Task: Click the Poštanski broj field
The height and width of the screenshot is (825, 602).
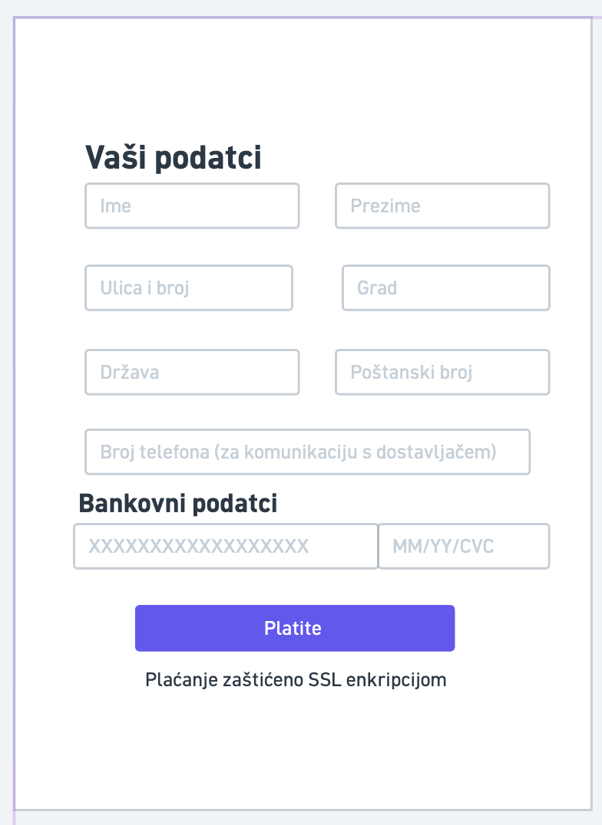Action: tap(443, 372)
